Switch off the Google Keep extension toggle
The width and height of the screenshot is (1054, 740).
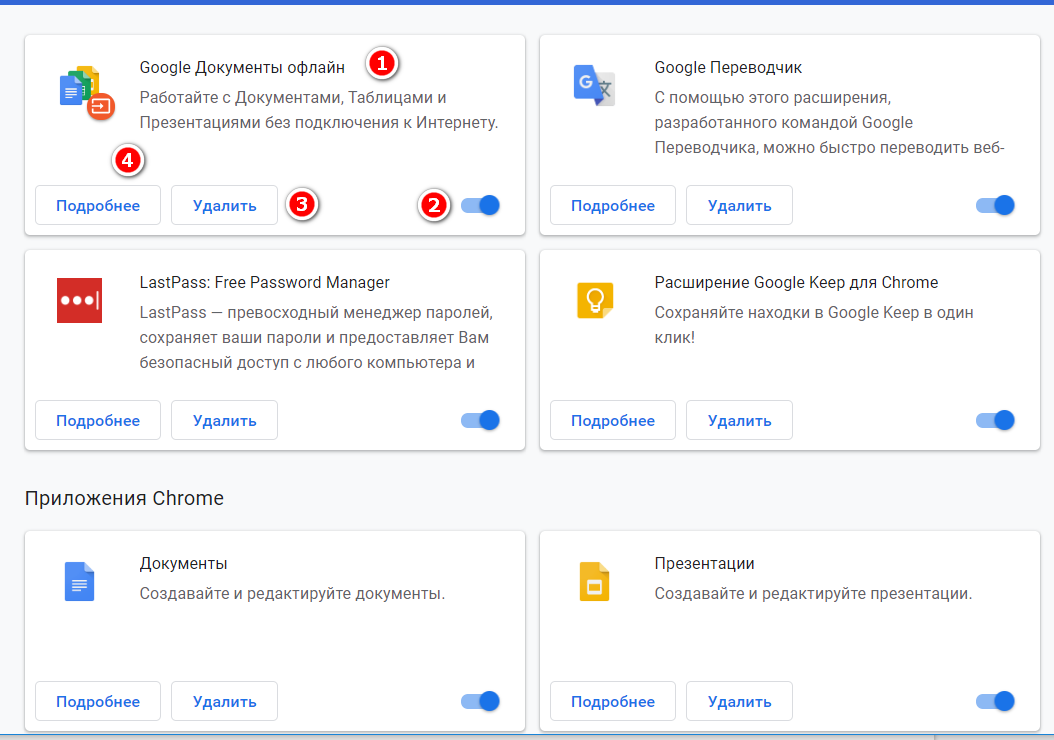pos(996,420)
